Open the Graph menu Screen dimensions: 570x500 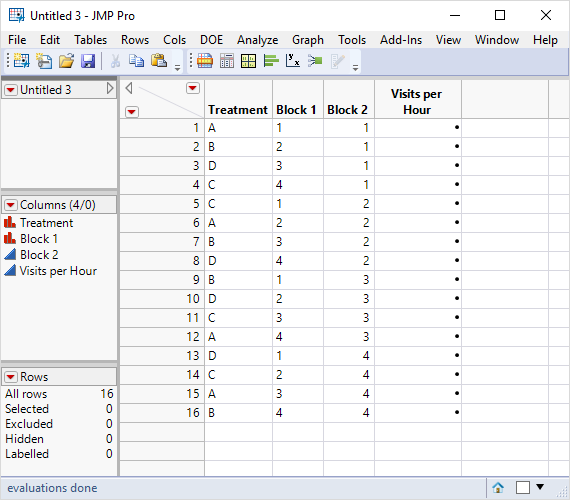coord(308,40)
